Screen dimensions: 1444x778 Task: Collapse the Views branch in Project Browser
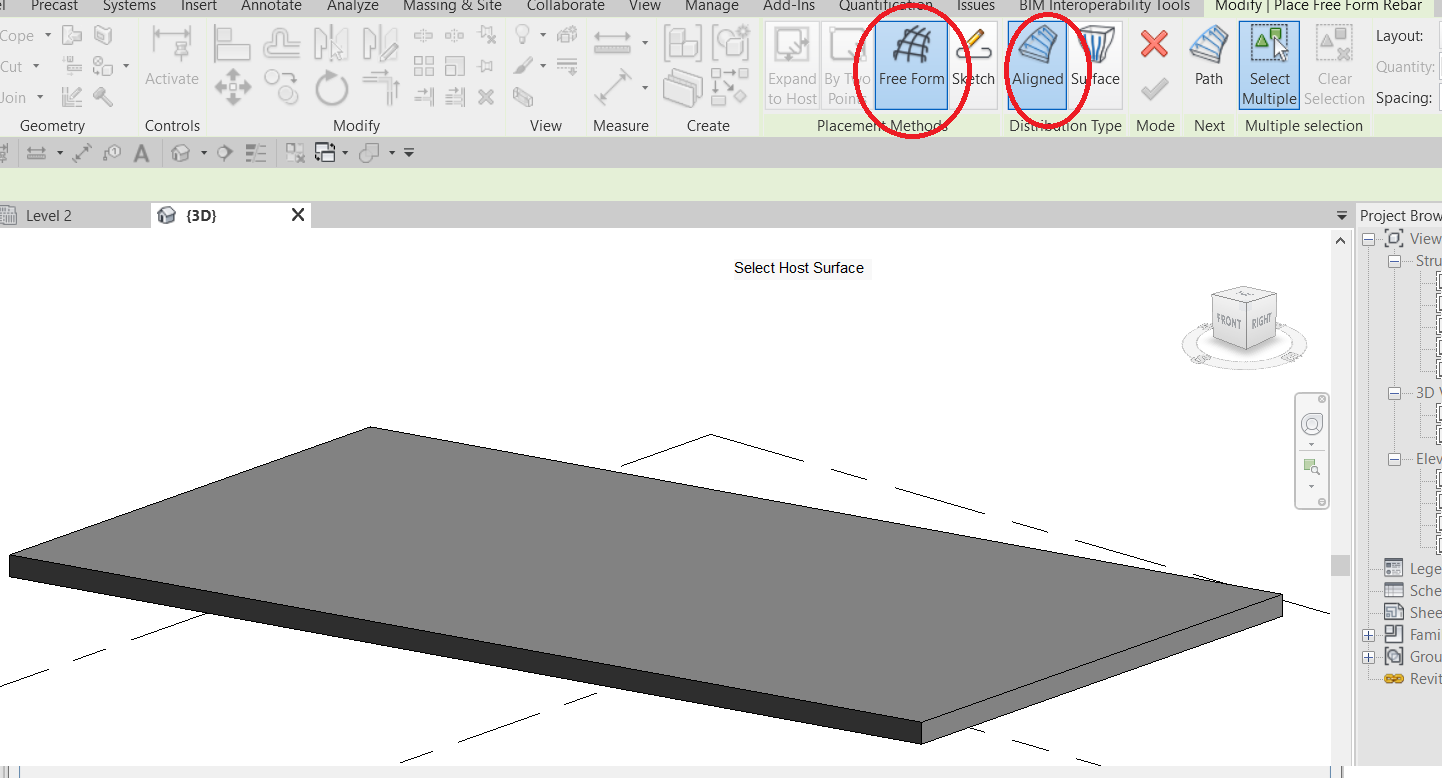[1368, 238]
